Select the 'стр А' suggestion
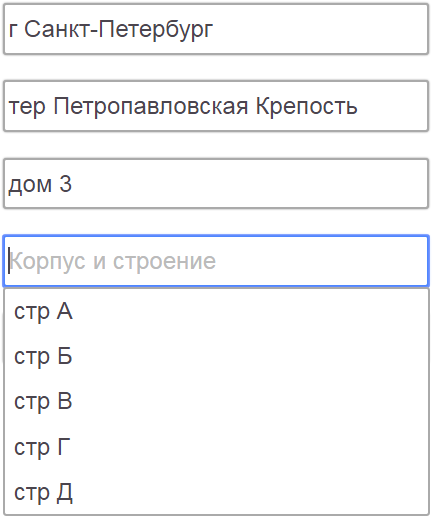This screenshot has height=518, width=432. (216, 311)
